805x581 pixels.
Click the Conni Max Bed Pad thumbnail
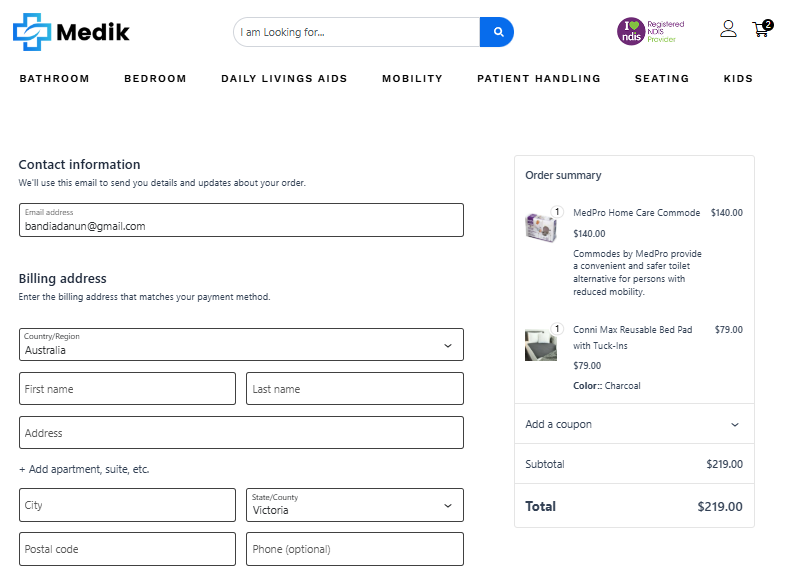pos(540,343)
